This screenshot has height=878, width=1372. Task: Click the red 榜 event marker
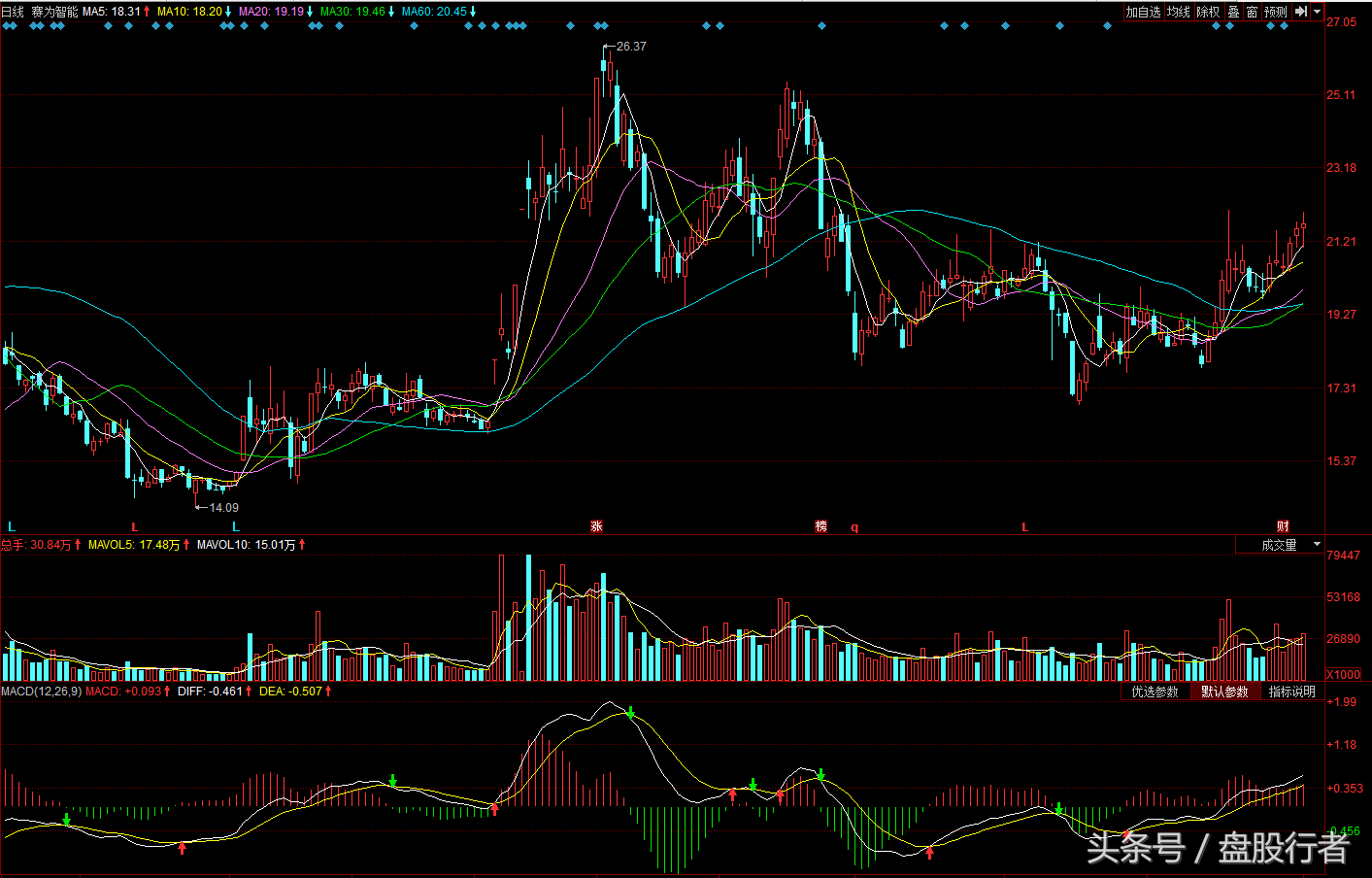(821, 526)
